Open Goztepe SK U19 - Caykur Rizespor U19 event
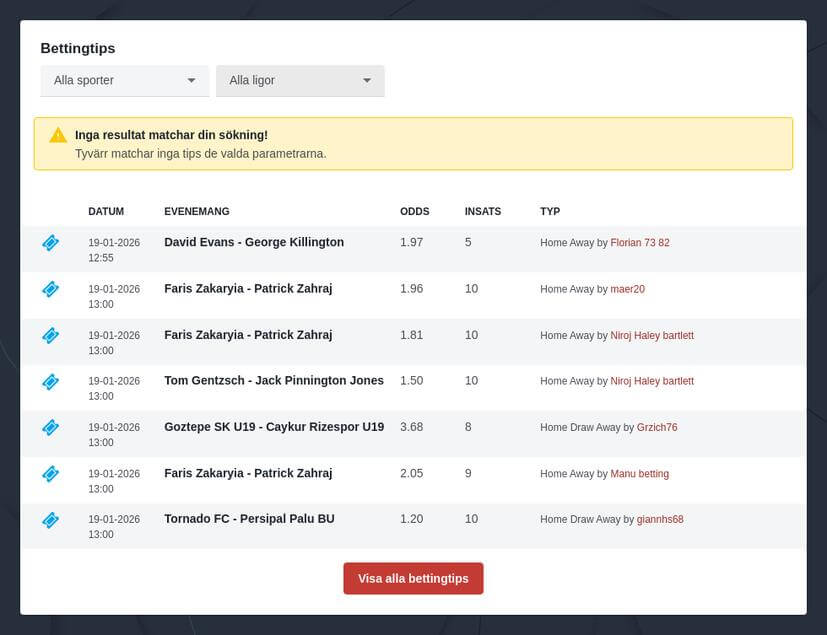827x635 pixels. pyautogui.click(x=274, y=426)
